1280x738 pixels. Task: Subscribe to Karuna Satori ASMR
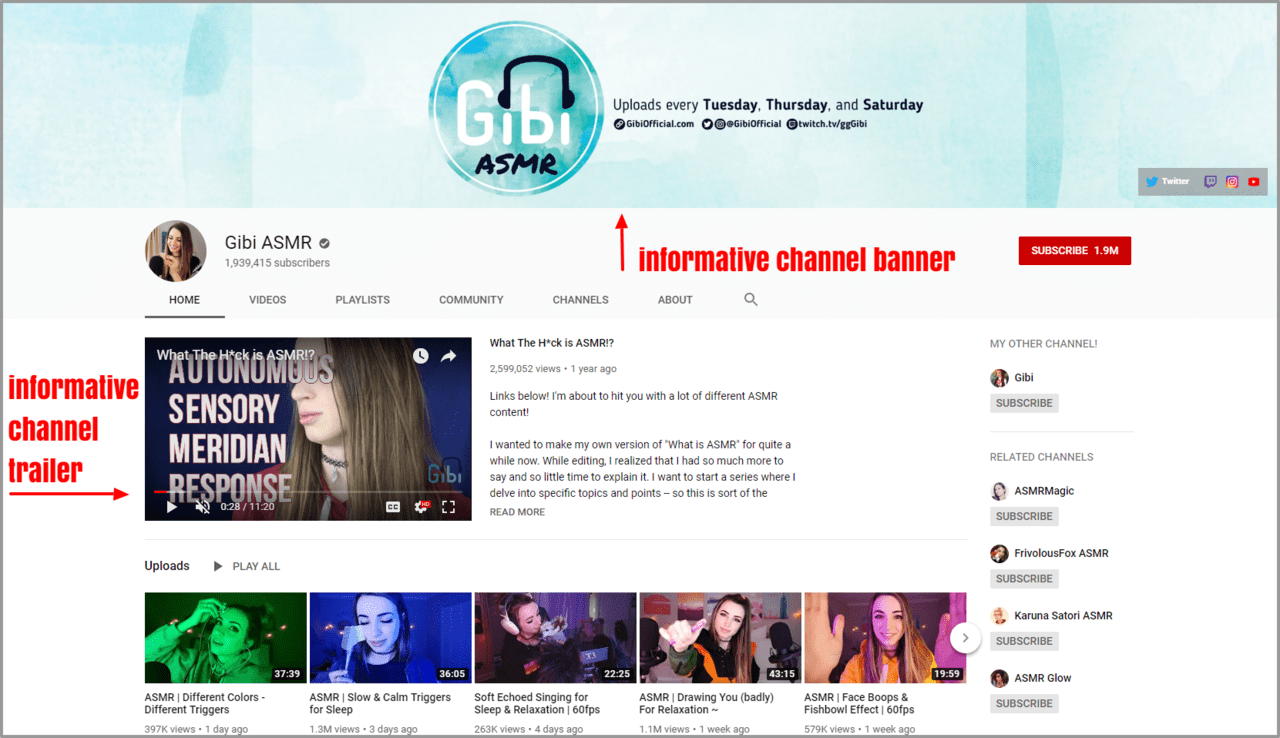1024,641
